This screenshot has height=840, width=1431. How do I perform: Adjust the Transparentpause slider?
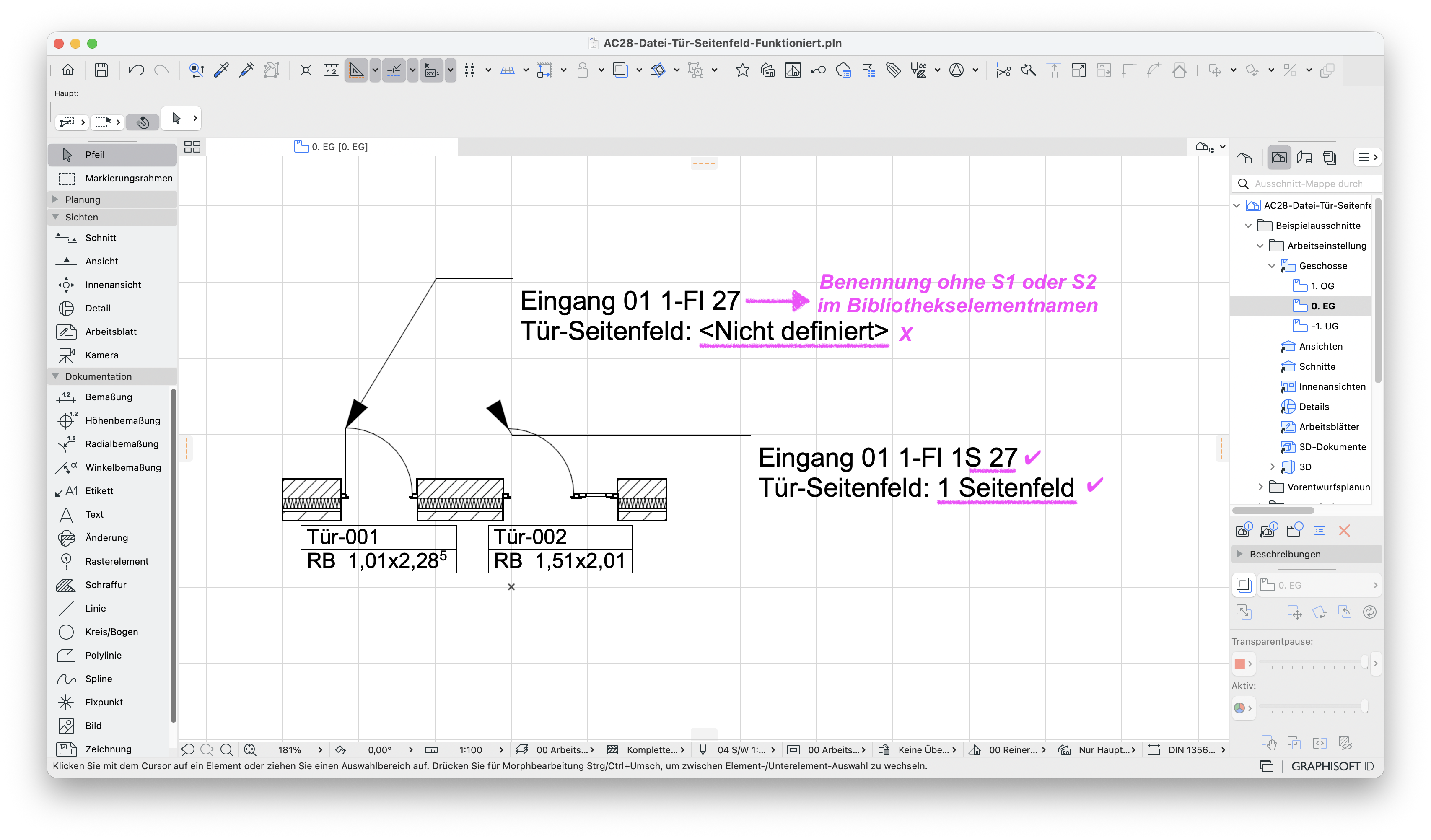[x=1313, y=663]
